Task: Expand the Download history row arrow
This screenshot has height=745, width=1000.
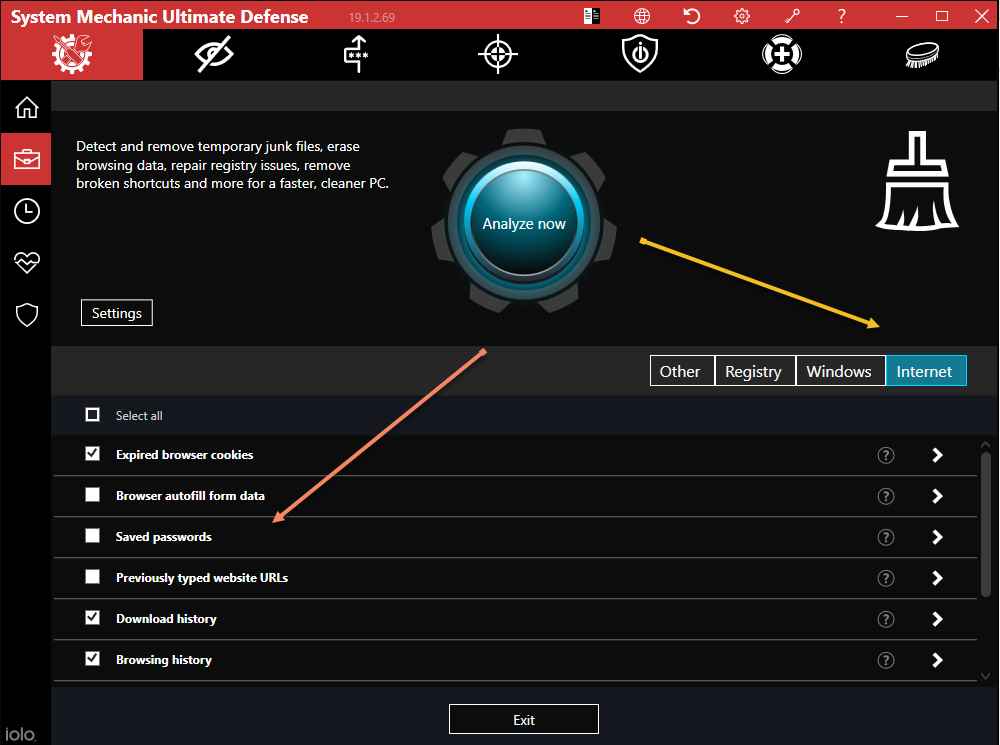Action: pyautogui.click(x=937, y=619)
